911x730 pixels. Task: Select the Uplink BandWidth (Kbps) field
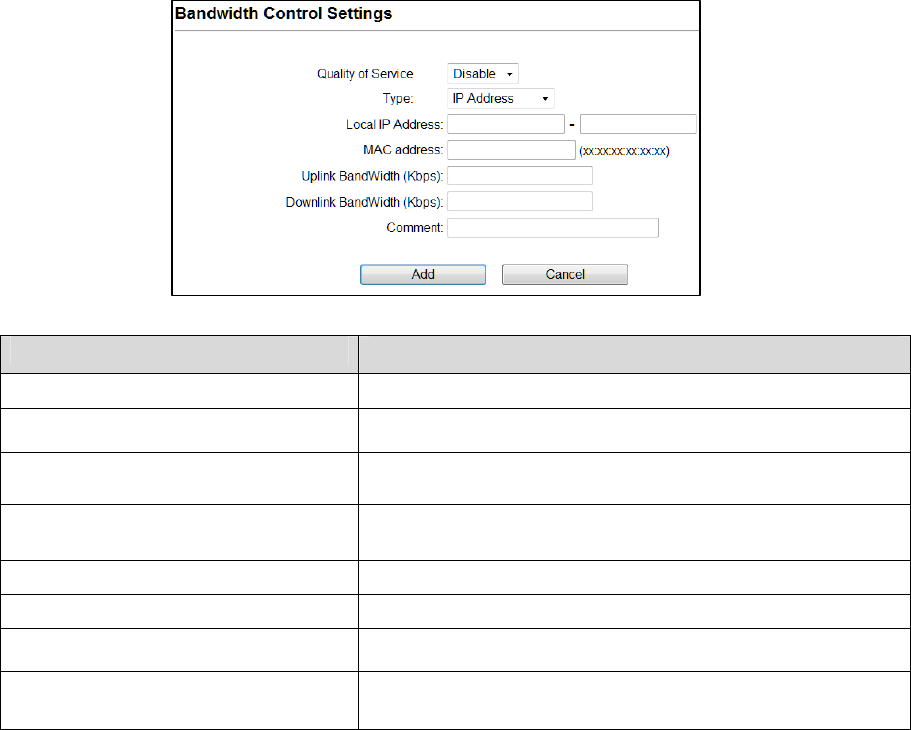[x=520, y=176]
